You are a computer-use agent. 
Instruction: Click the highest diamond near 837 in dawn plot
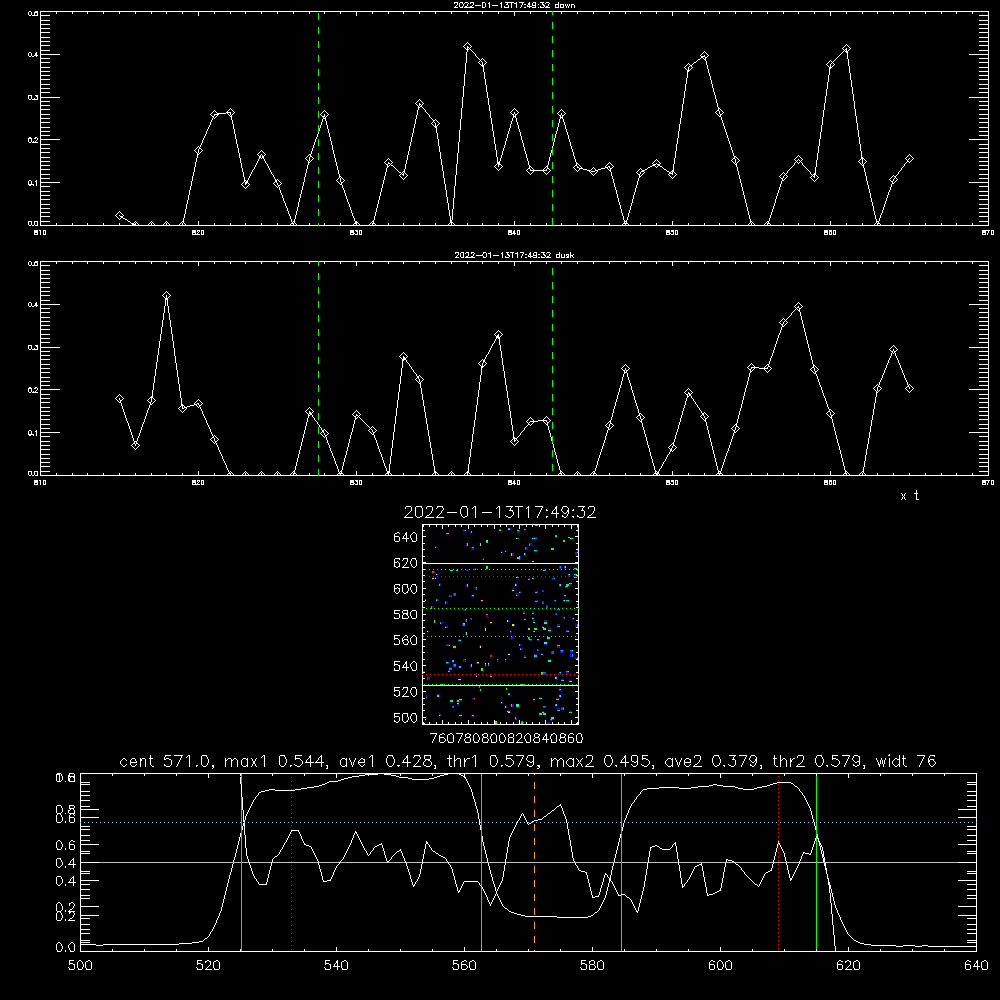[467, 47]
